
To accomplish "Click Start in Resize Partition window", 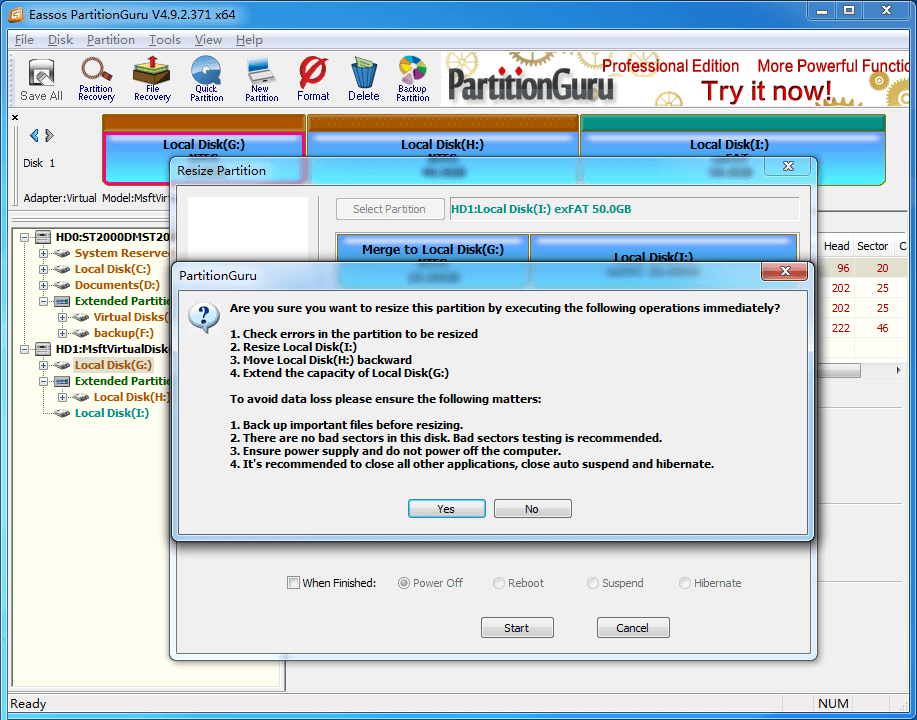I will pyautogui.click(x=517, y=628).
